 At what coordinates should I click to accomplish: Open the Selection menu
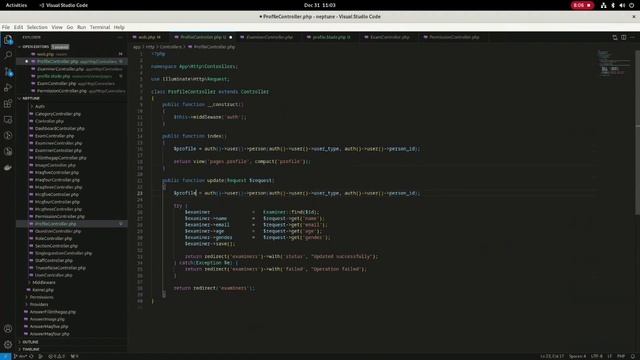coord(37,27)
